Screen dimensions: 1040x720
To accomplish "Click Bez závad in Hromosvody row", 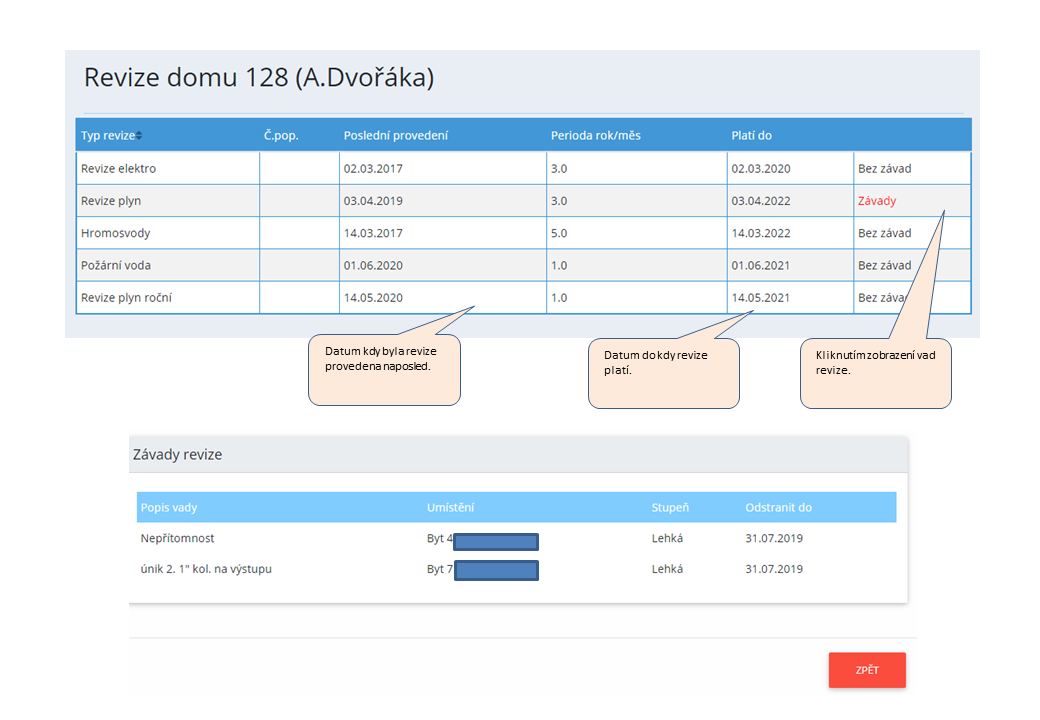I will coord(884,233).
